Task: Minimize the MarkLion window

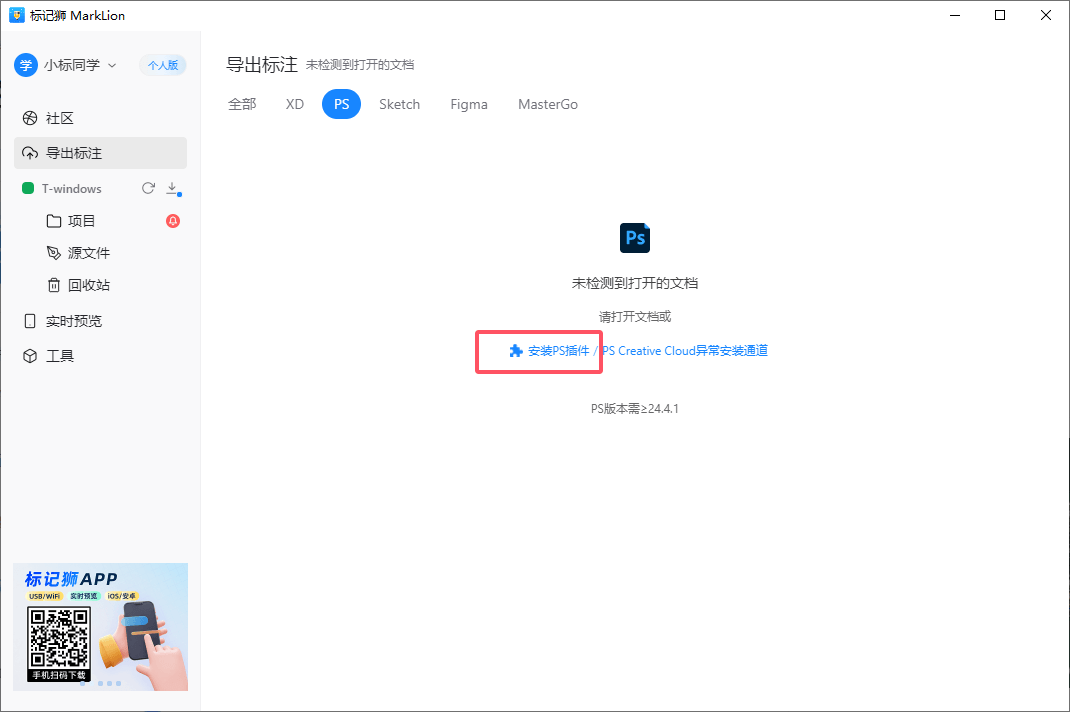Action: pos(955,15)
